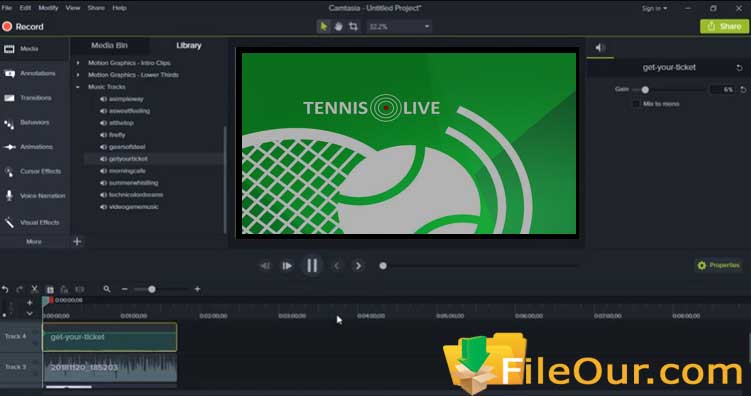
Task: Expand Motion Graphics - Lower Thirds folder
Action: pyautogui.click(x=78, y=75)
